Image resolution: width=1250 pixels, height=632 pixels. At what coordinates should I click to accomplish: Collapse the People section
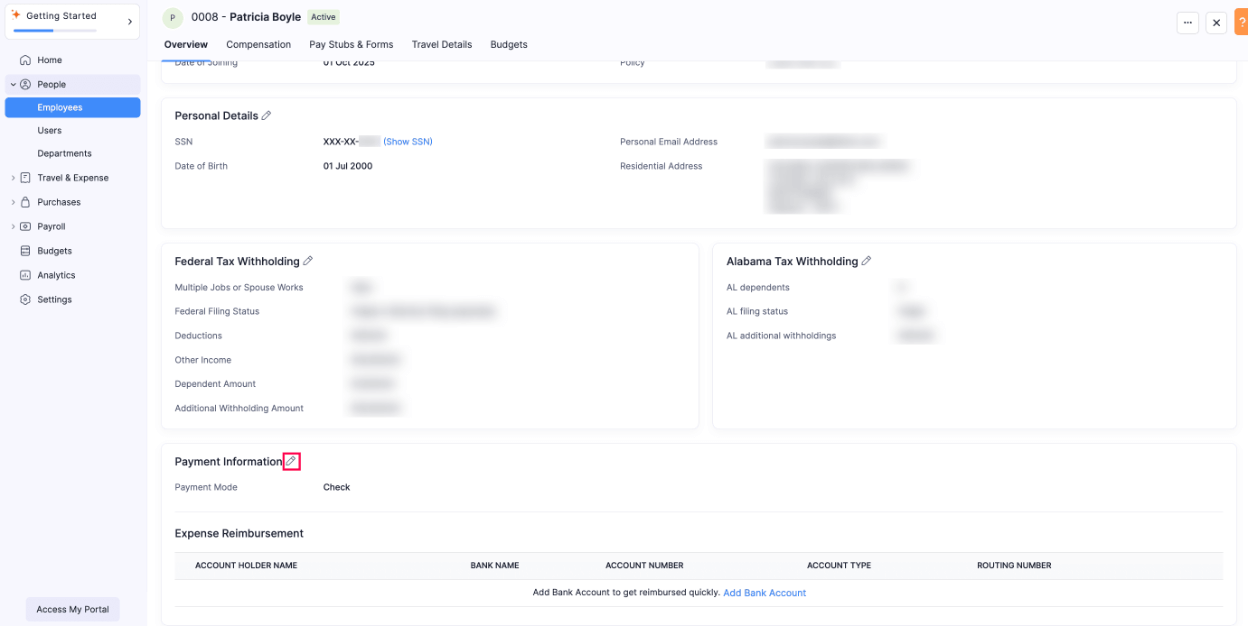pos(12,83)
